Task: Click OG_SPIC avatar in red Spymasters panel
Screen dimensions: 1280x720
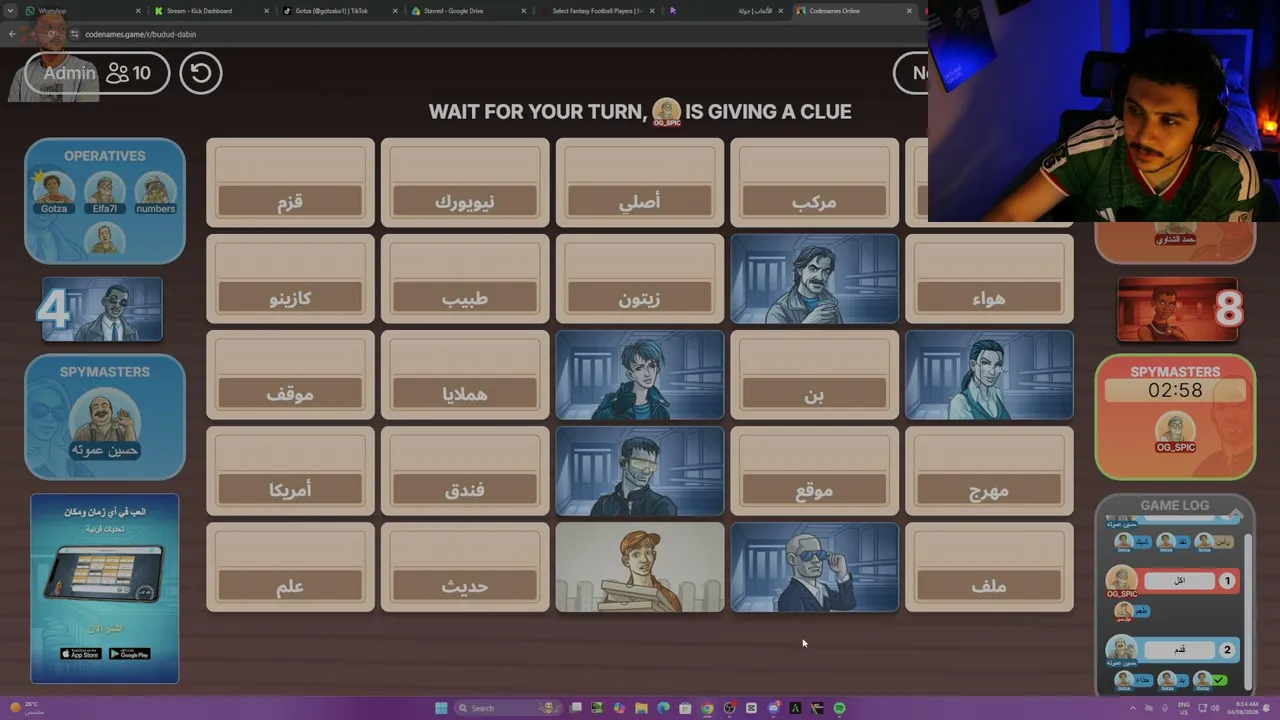Action: (1175, 432)
